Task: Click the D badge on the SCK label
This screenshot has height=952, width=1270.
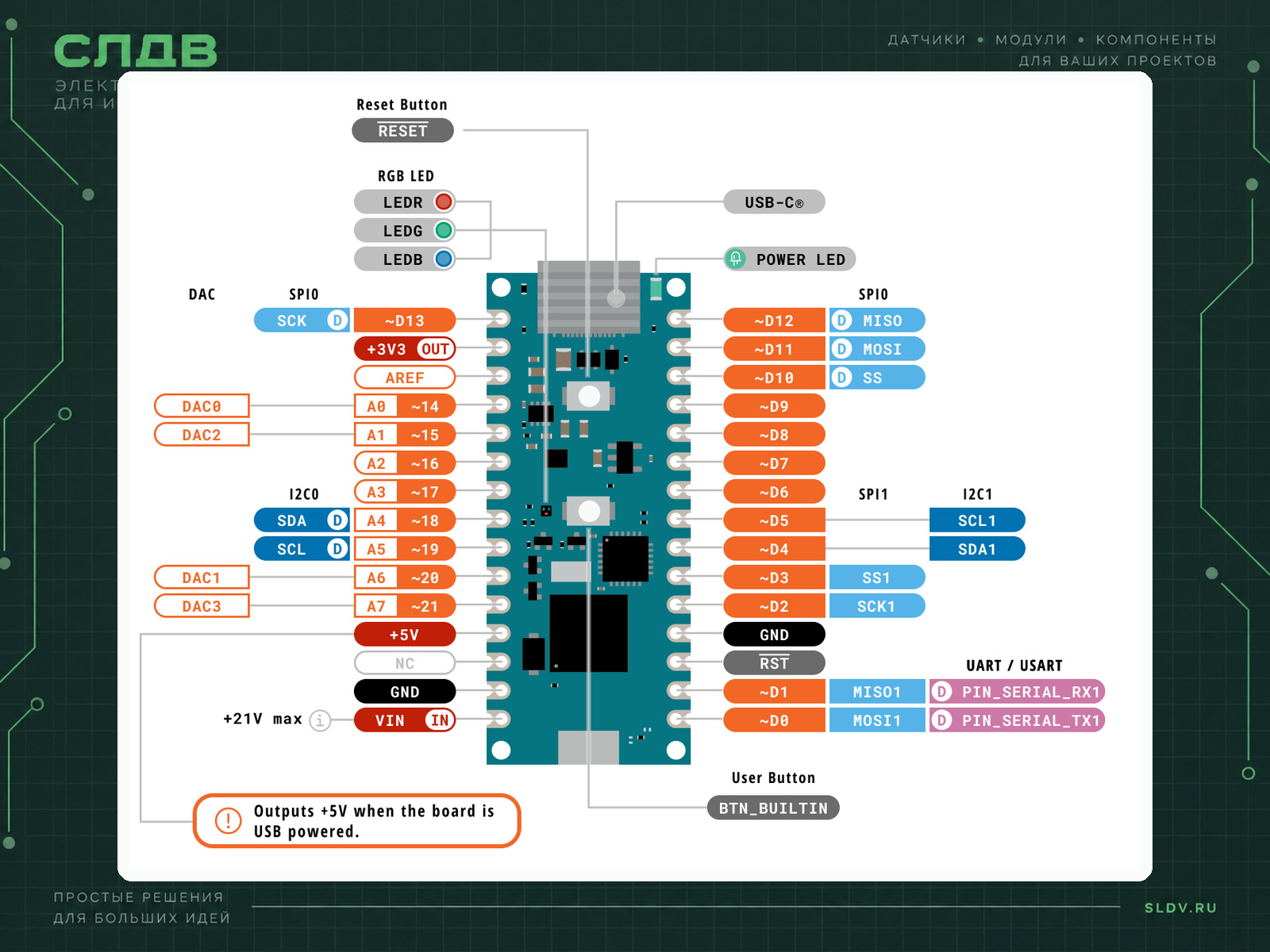Action: point(337,321)
